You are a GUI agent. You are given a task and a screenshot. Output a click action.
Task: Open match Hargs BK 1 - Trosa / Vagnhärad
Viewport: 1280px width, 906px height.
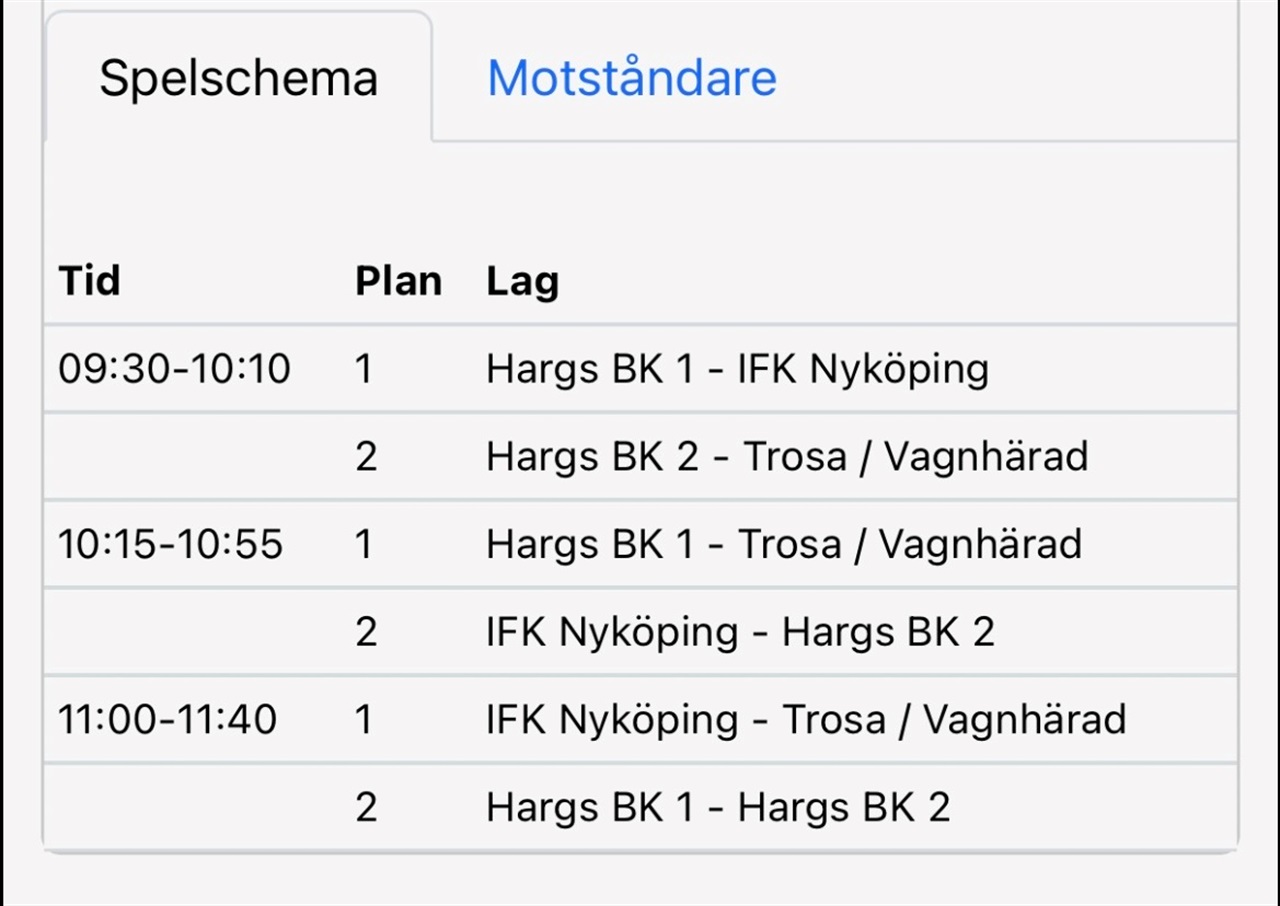[x=784, y=545]
